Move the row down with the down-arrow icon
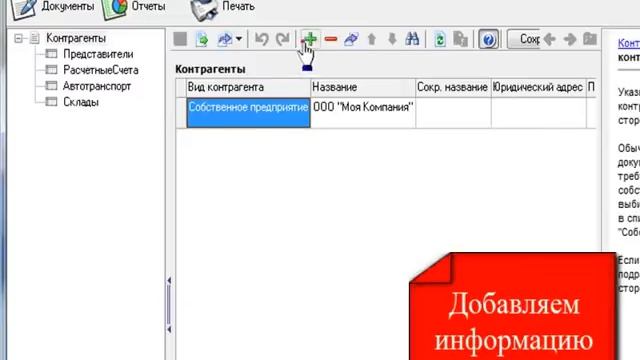The width and height of the screenshot is (640, 360). [392, 39]
